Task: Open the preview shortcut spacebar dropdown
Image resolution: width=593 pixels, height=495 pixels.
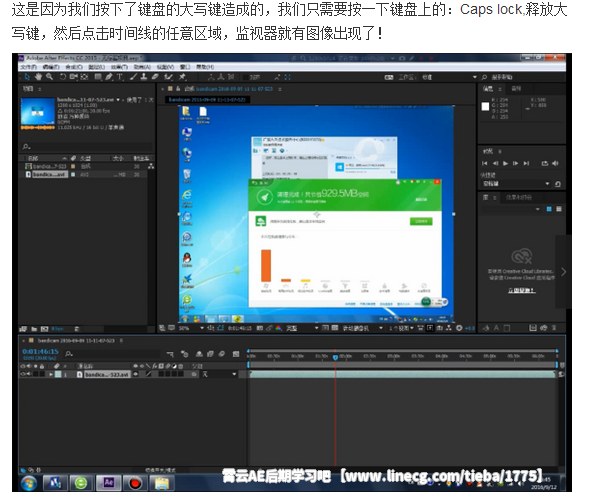Action: pos(515,184)
